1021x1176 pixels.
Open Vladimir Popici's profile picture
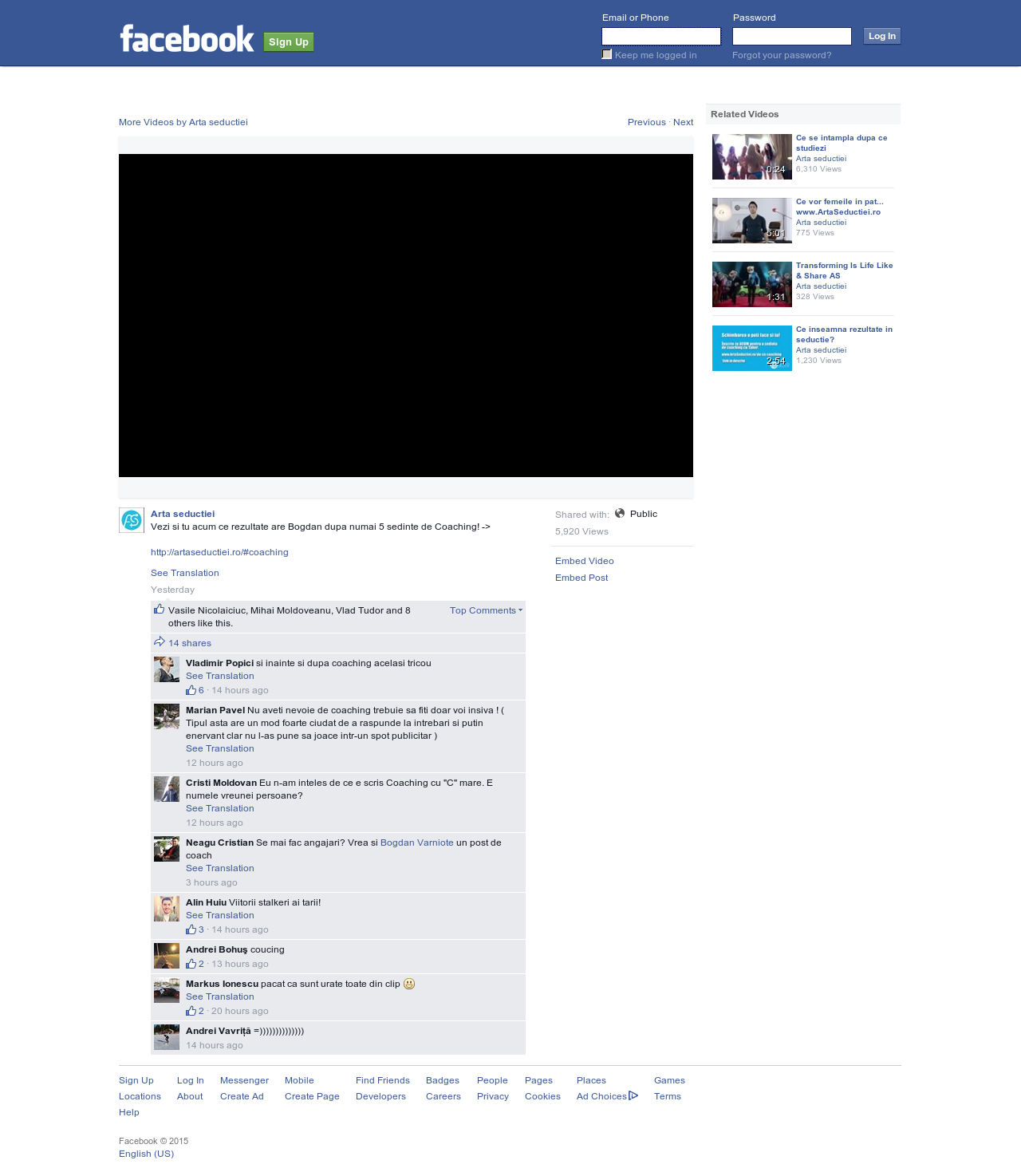pos(167,669)
